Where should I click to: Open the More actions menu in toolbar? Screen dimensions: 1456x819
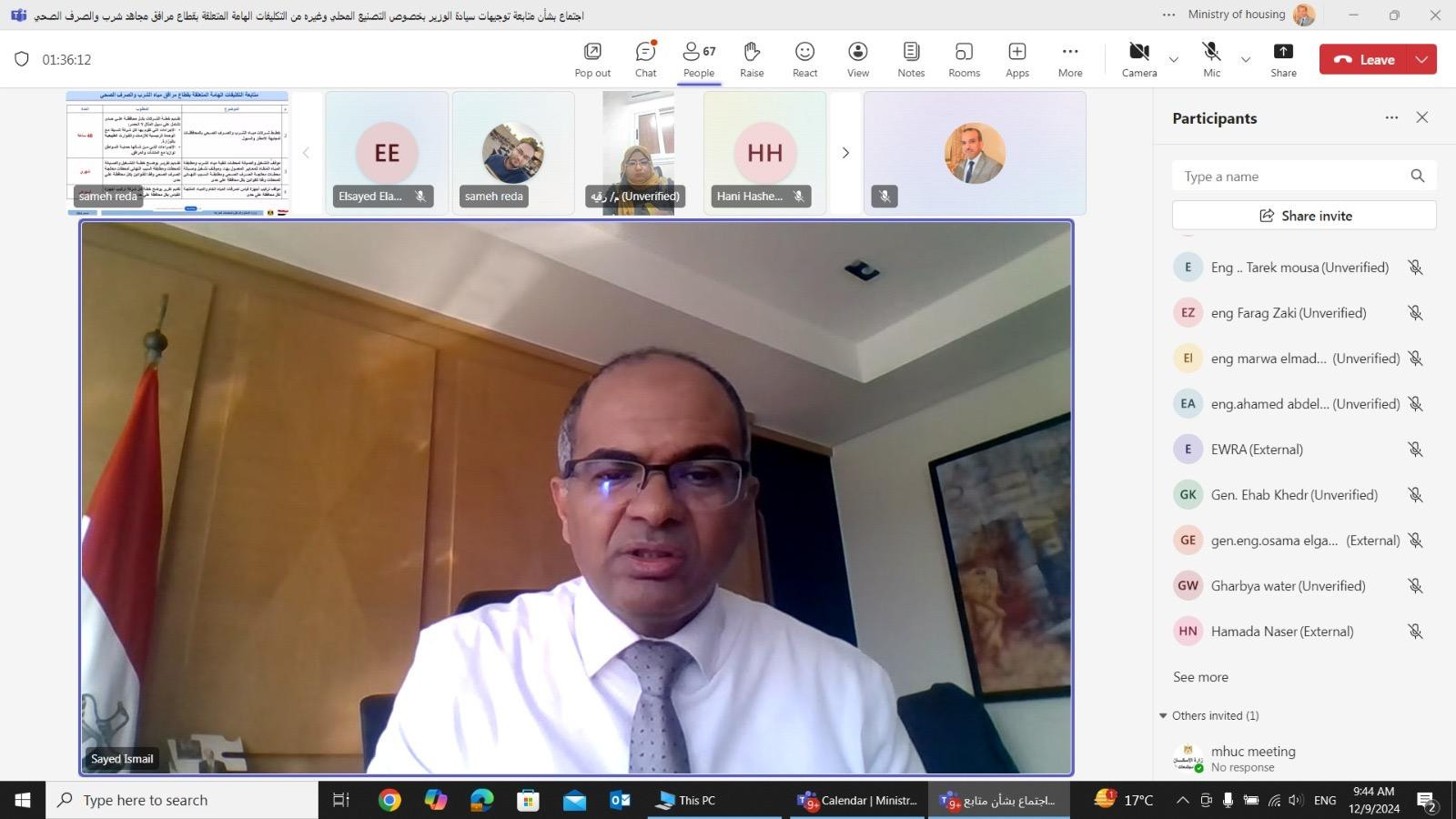click(1070, 59)
